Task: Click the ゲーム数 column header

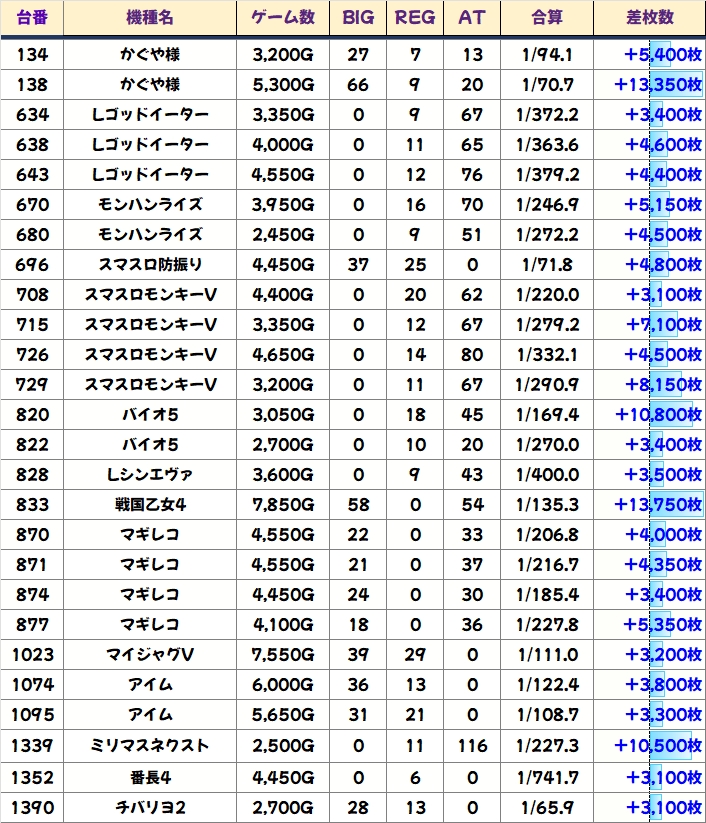Action: [283, 18]
